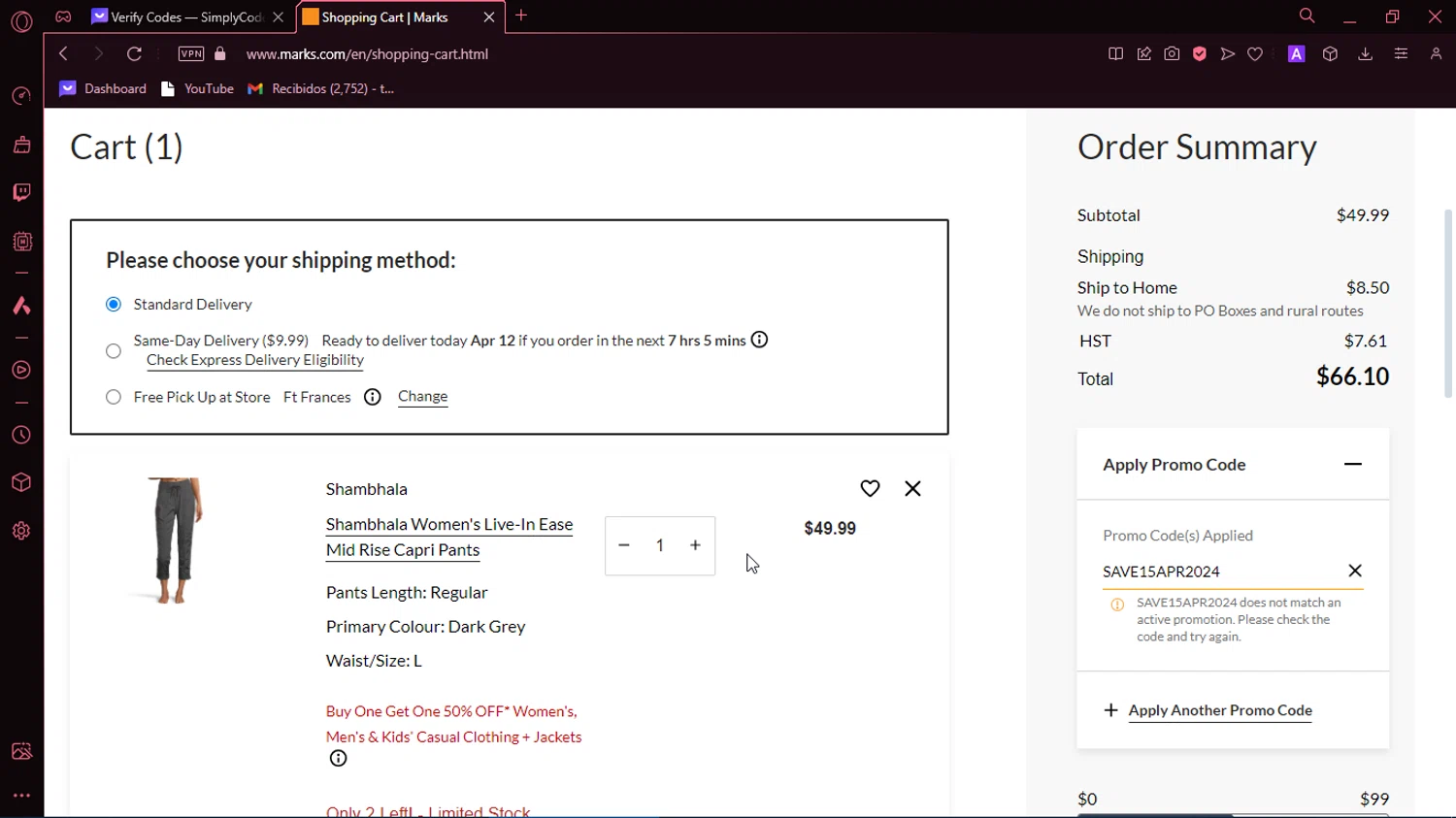Click Apply Another Promo Code

(x=1220, y=710)
